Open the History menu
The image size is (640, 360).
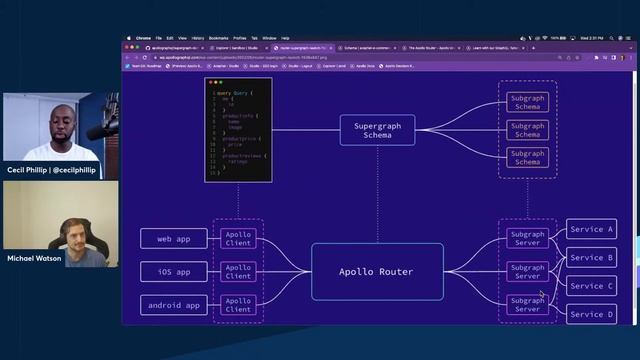198,38
